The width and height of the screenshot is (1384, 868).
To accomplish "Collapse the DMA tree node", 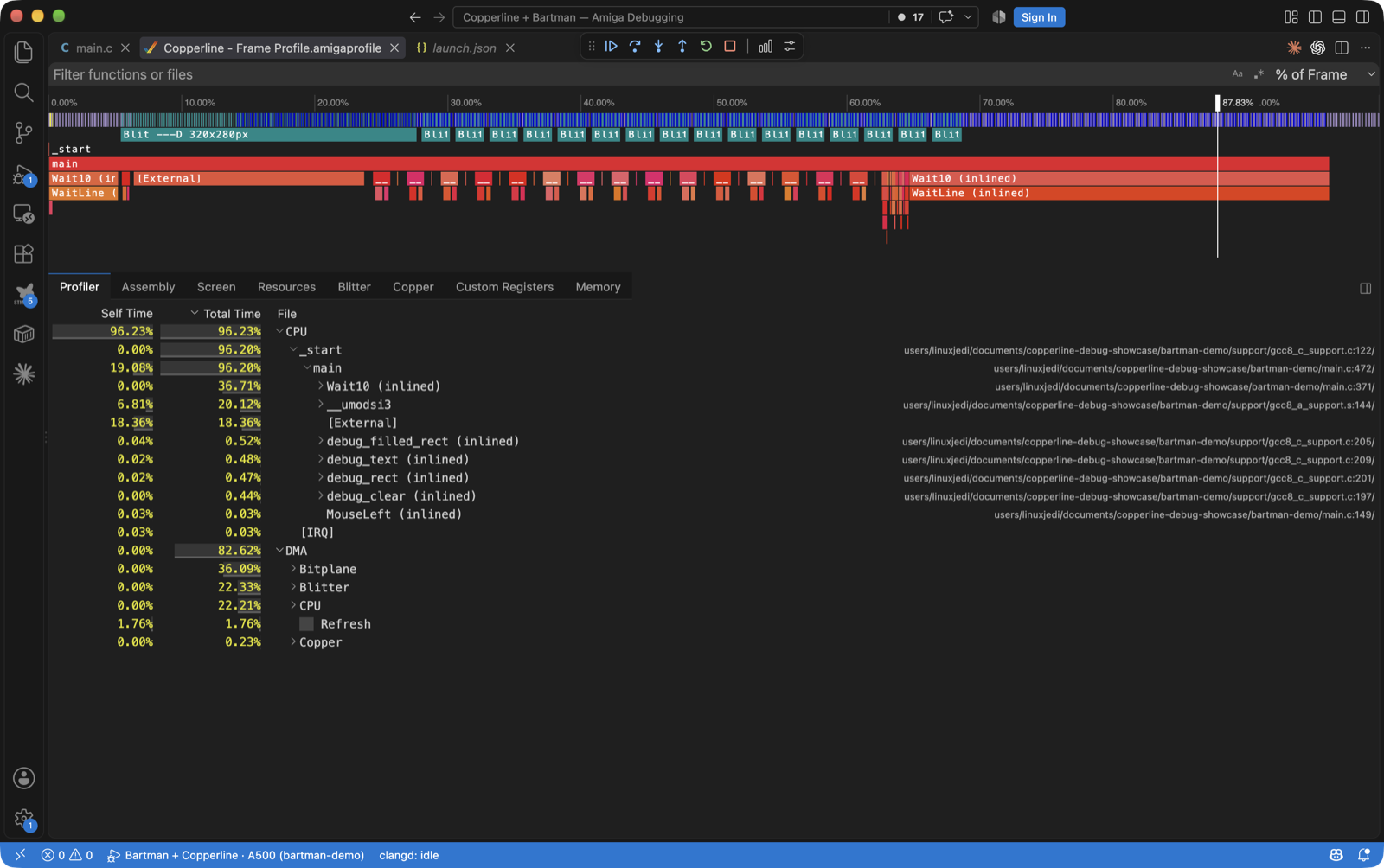I will click(x=279, y=551).
